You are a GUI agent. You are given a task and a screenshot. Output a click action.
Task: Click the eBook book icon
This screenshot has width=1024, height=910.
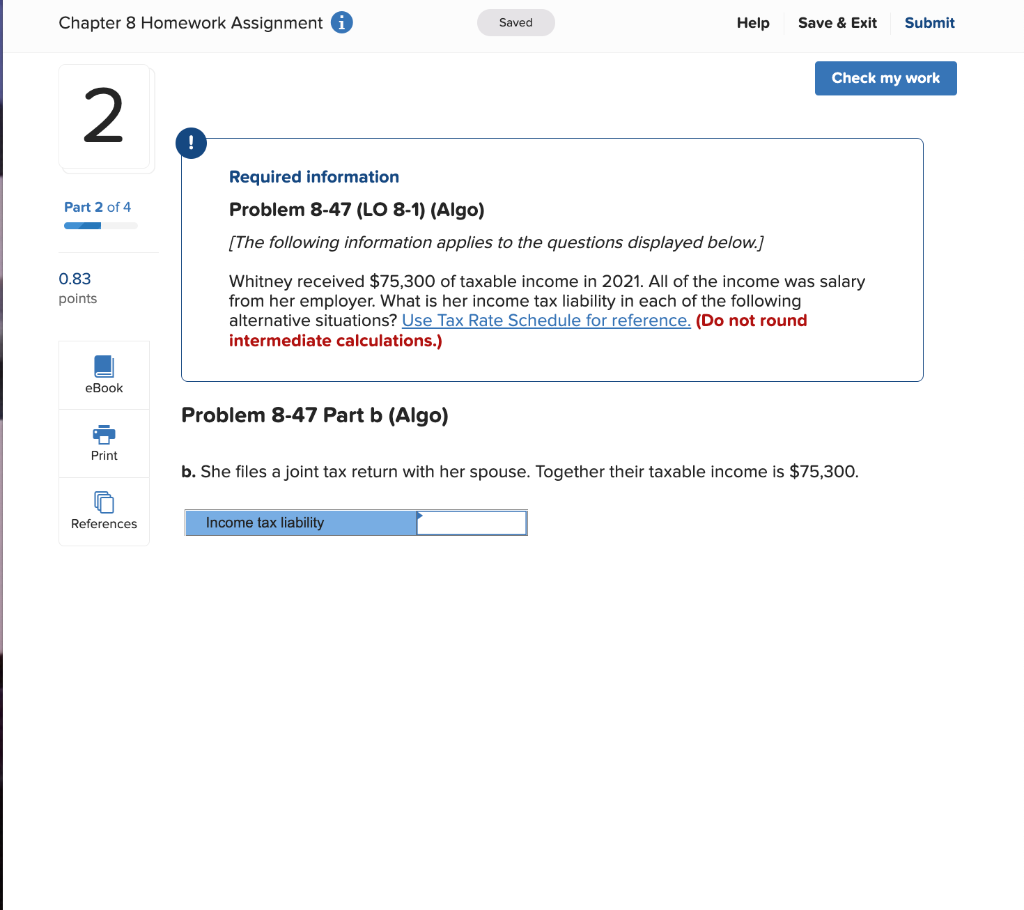104,366
